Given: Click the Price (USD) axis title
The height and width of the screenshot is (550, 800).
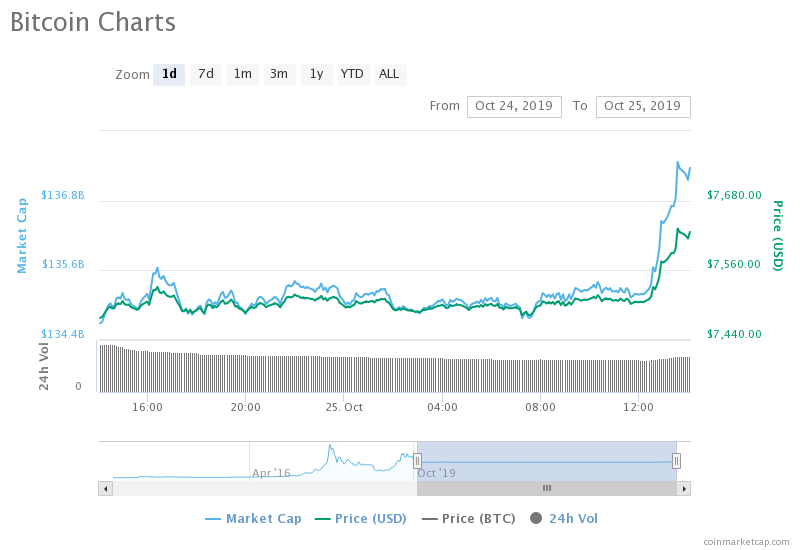Looking at the screenshot, I should (x=777, y=235).
